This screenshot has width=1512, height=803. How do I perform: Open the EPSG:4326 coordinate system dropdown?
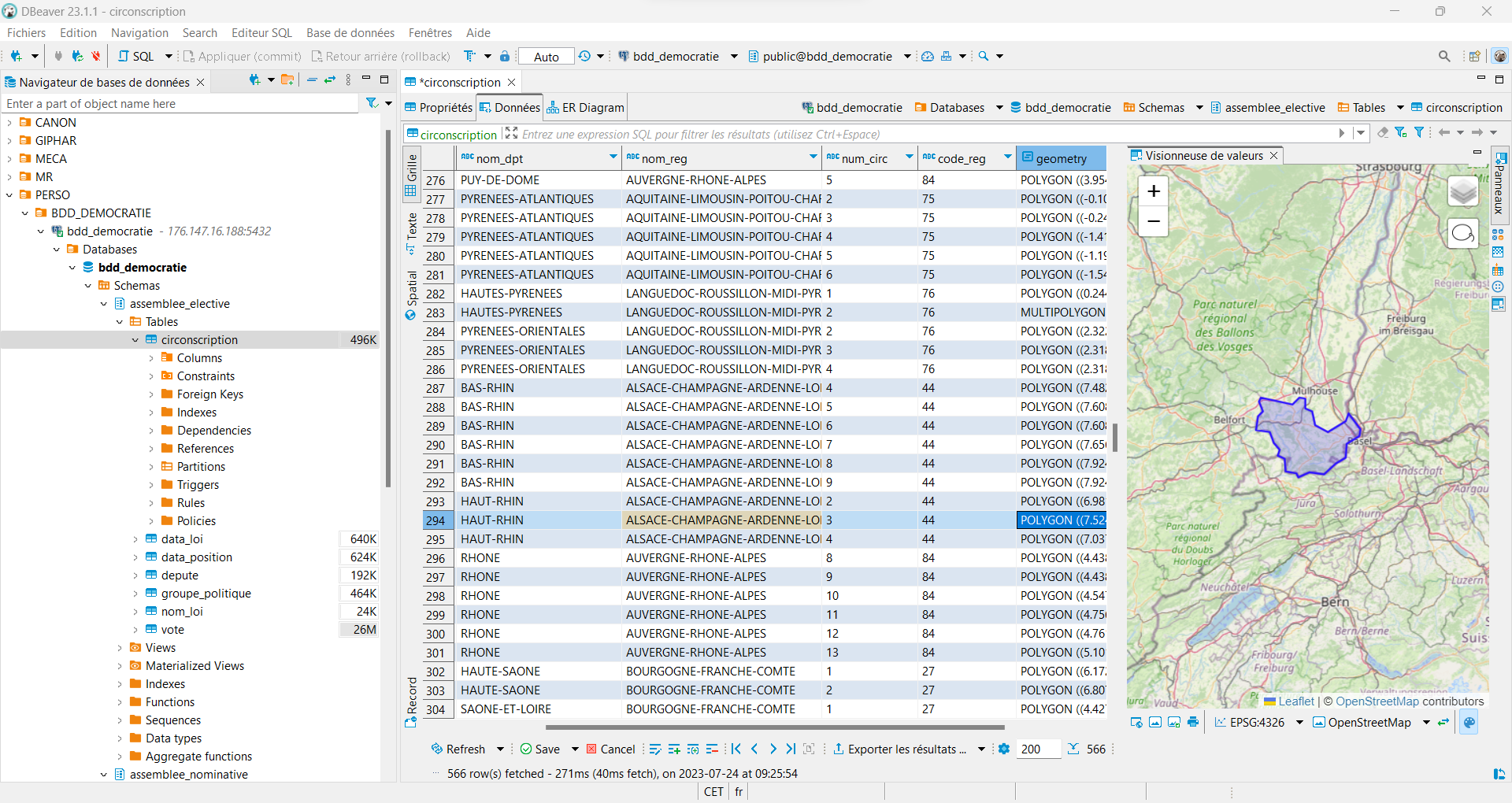(x=1299, y=723)
